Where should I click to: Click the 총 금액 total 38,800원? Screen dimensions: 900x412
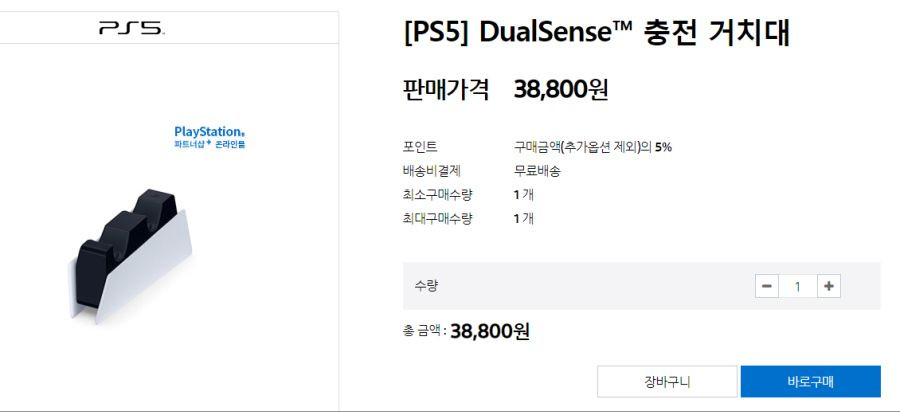coord(490,331)
